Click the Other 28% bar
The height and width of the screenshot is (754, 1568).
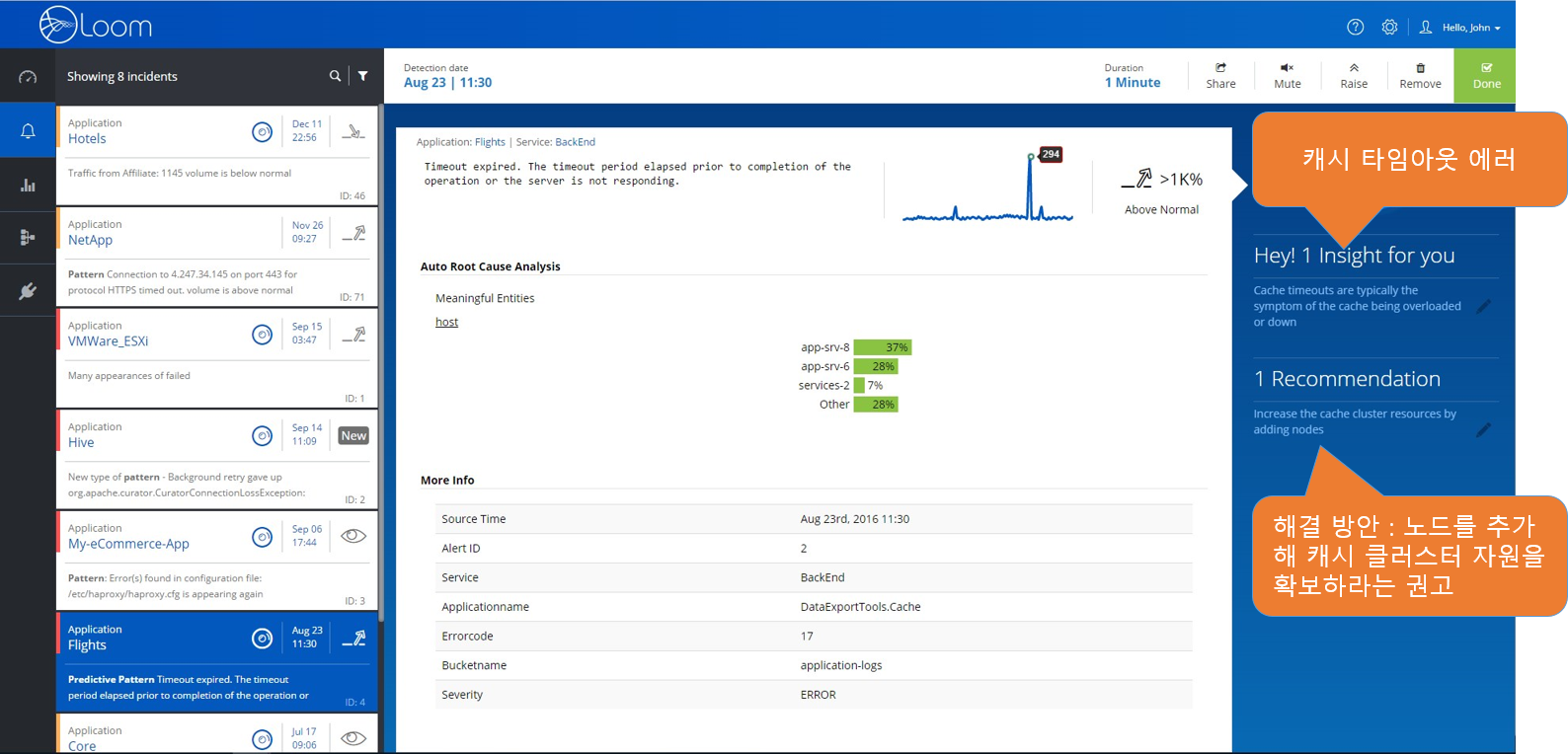pyautogui.click(x=876, y=405)
